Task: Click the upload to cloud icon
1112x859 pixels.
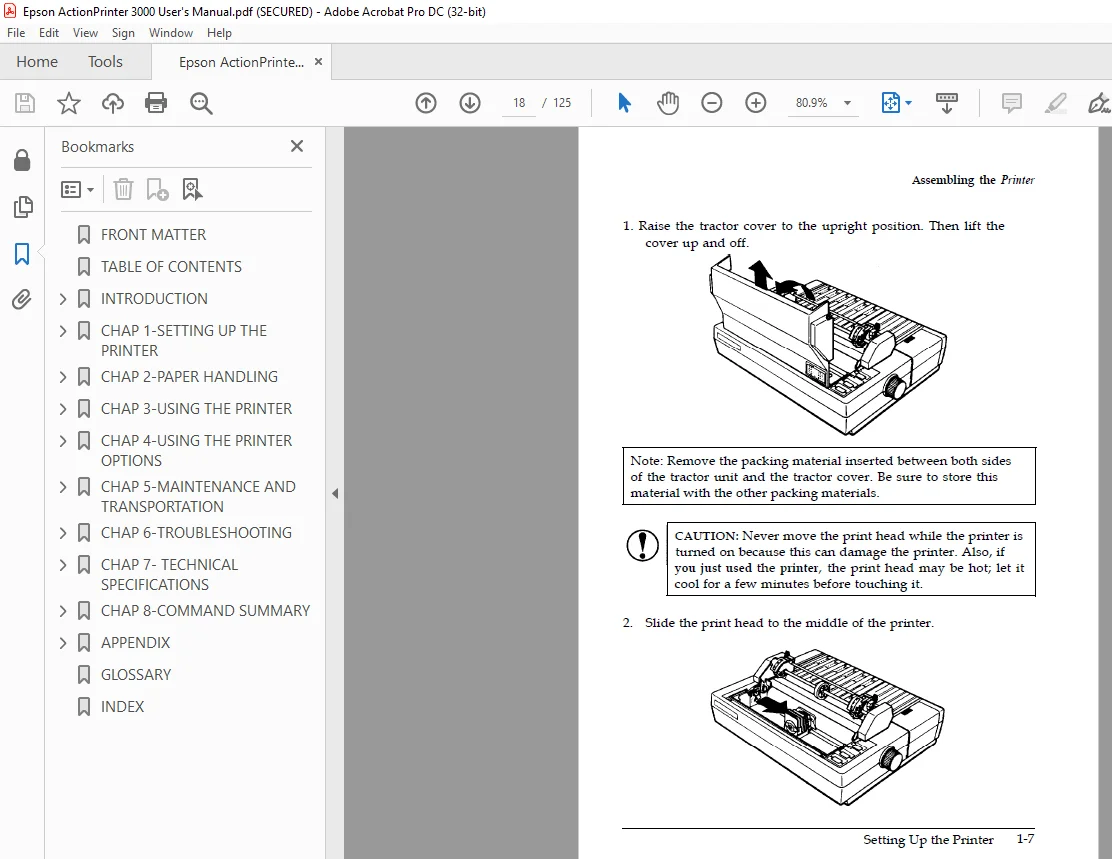Action: coord(113,103)
